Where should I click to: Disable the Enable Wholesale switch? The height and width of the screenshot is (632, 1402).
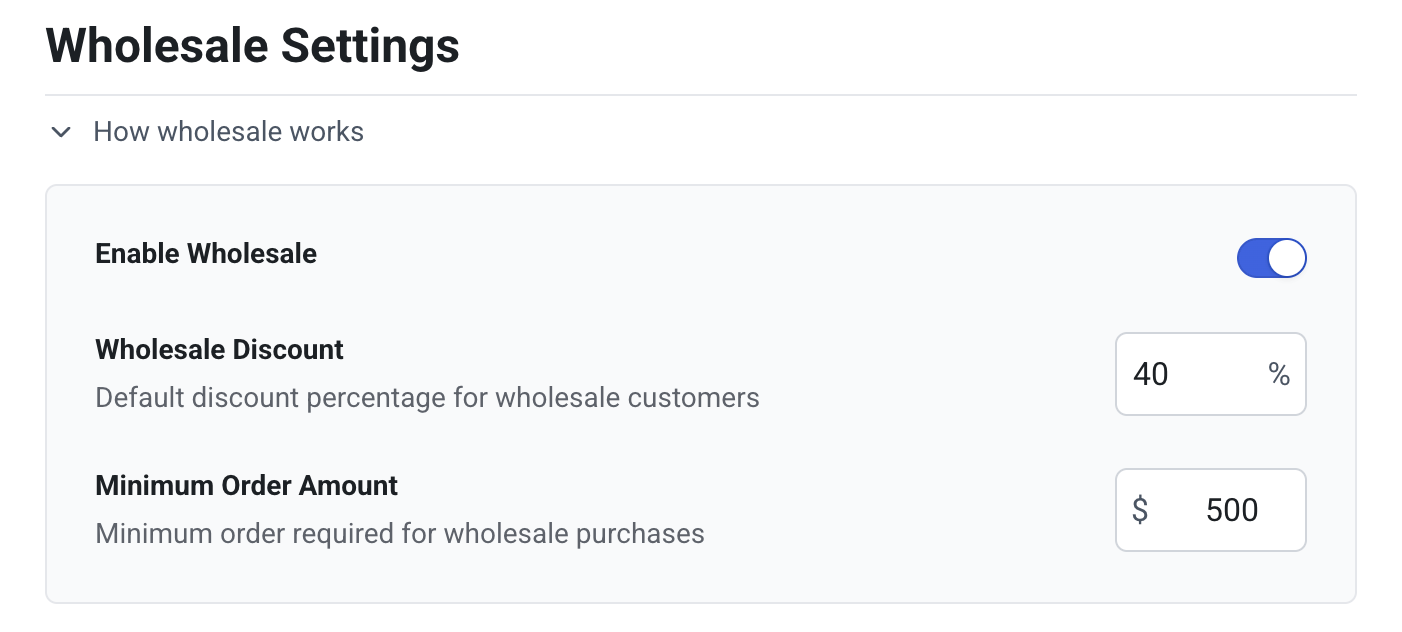coord(1271,258)
